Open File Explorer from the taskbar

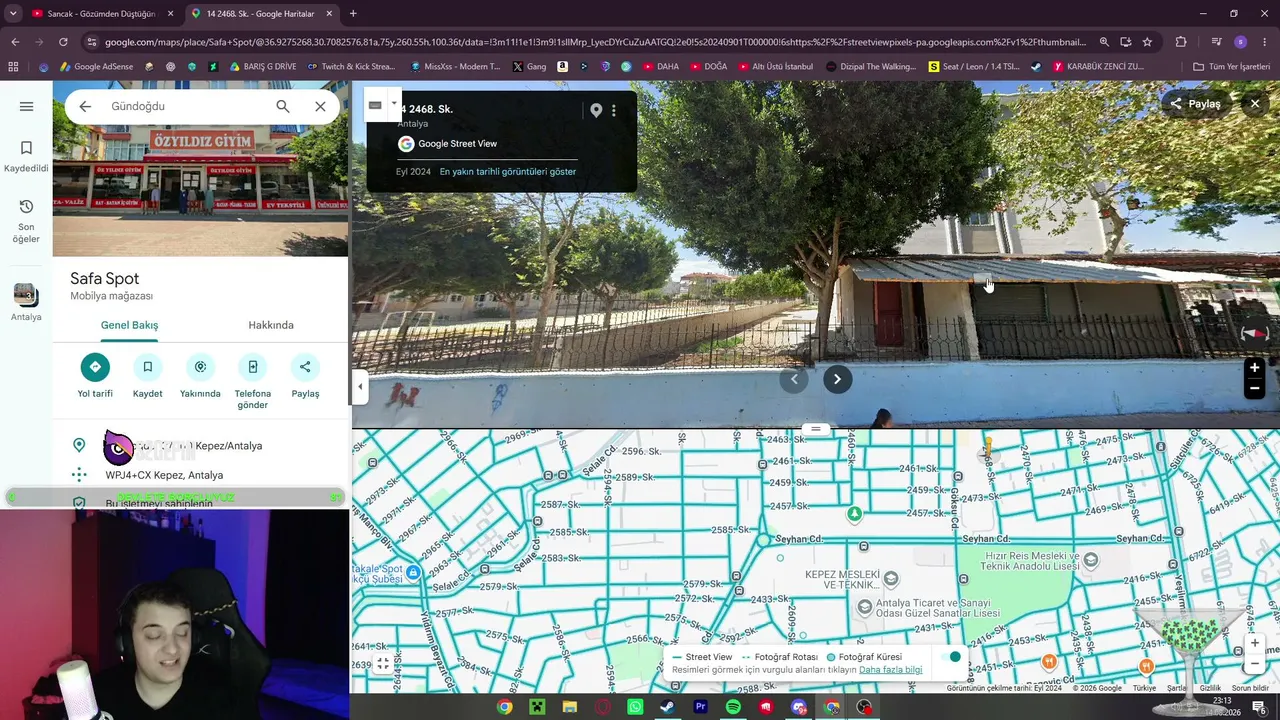pos(569,707)
